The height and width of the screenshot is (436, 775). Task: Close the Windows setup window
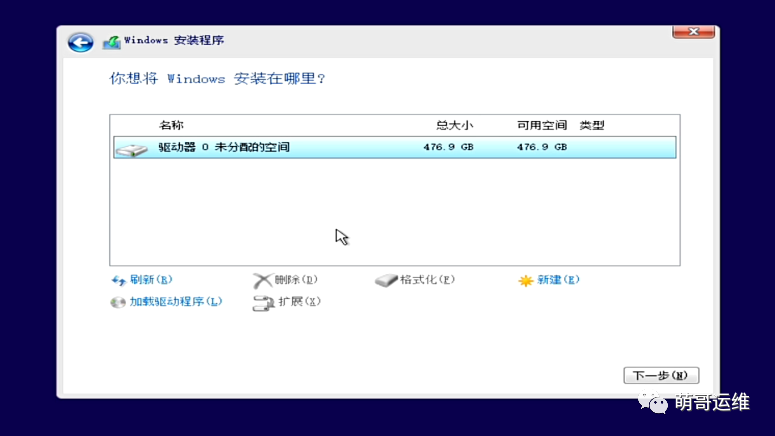coord(693,32)
